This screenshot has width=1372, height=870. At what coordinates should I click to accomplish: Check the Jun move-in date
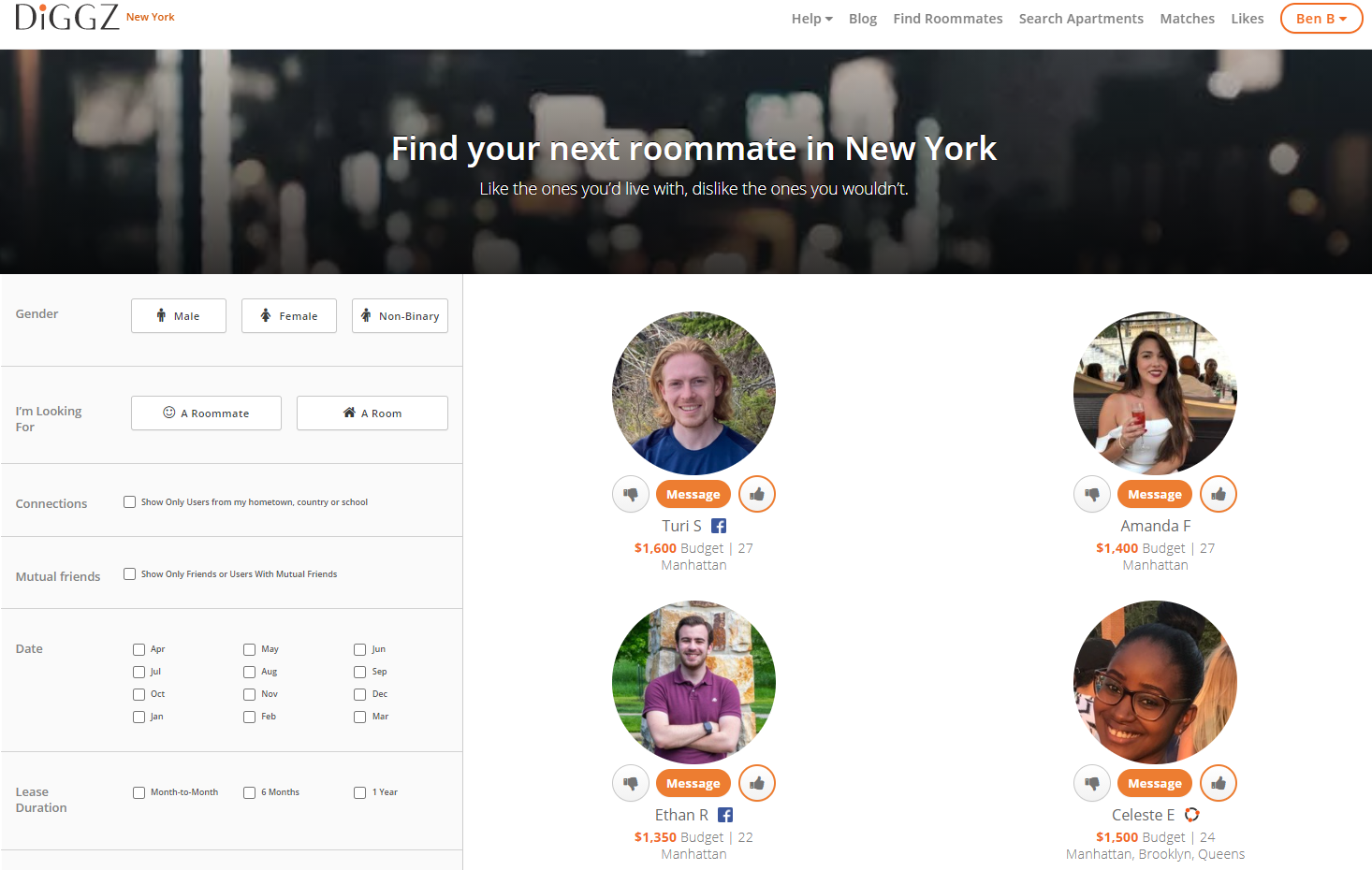[x=360, y=649]
